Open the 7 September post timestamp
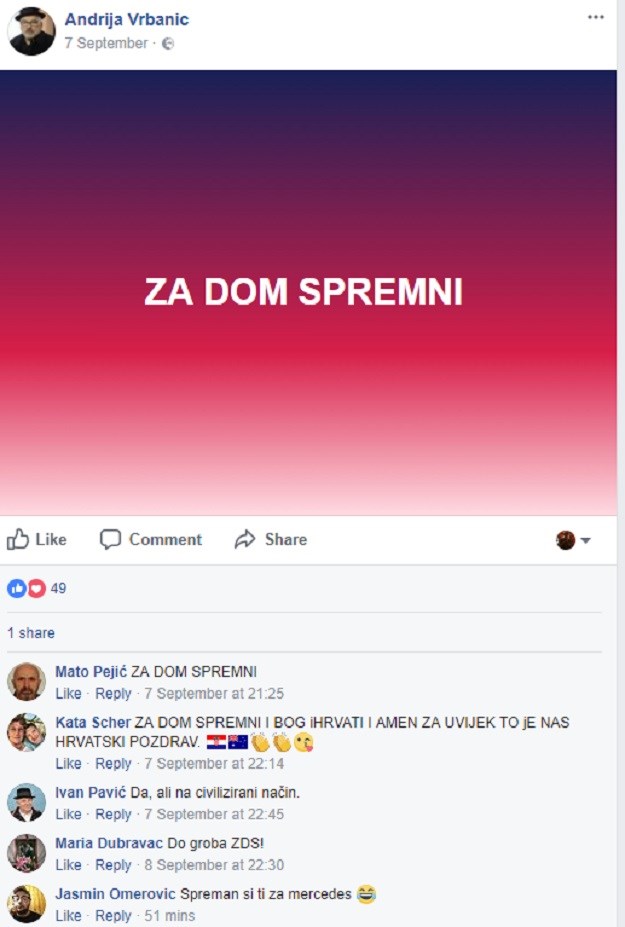Viewport: 625px width, 927px height. pyautogui.click(x=106, y=43)
